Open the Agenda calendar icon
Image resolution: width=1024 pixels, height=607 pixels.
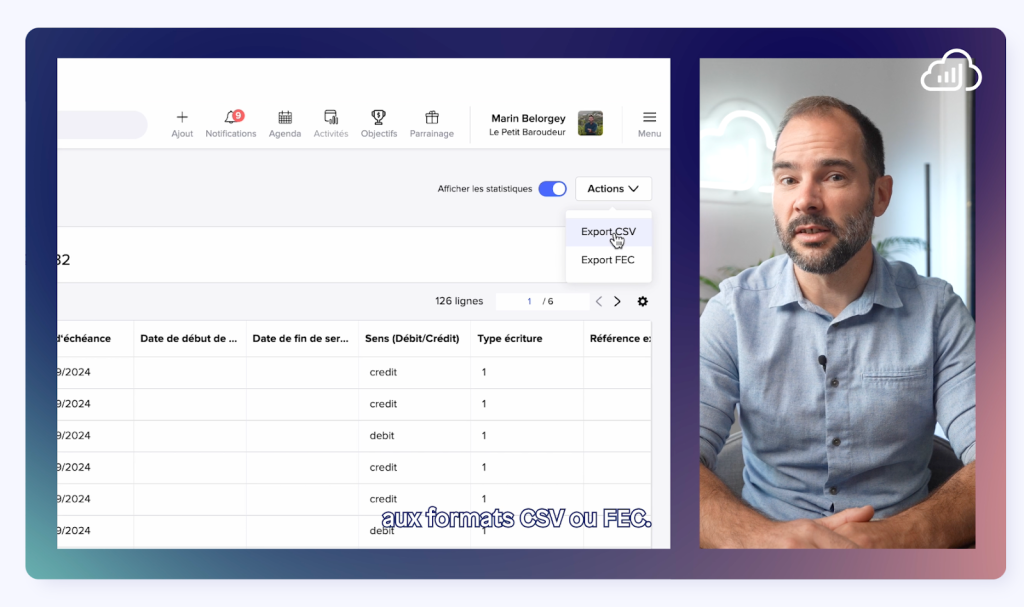click(x=285, y=118)
